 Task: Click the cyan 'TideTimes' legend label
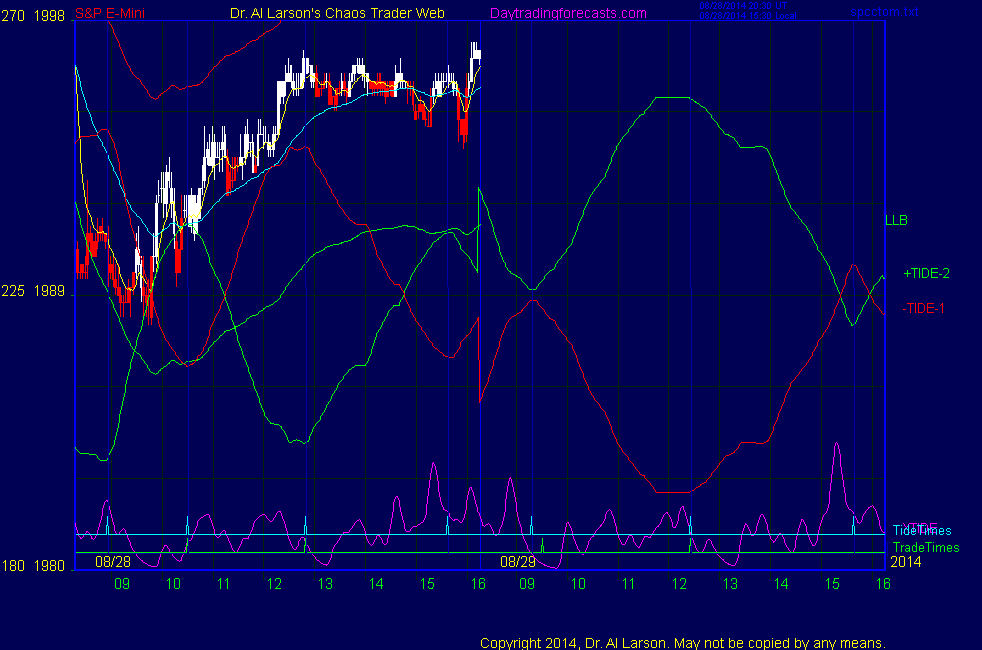tap(922, 530)
